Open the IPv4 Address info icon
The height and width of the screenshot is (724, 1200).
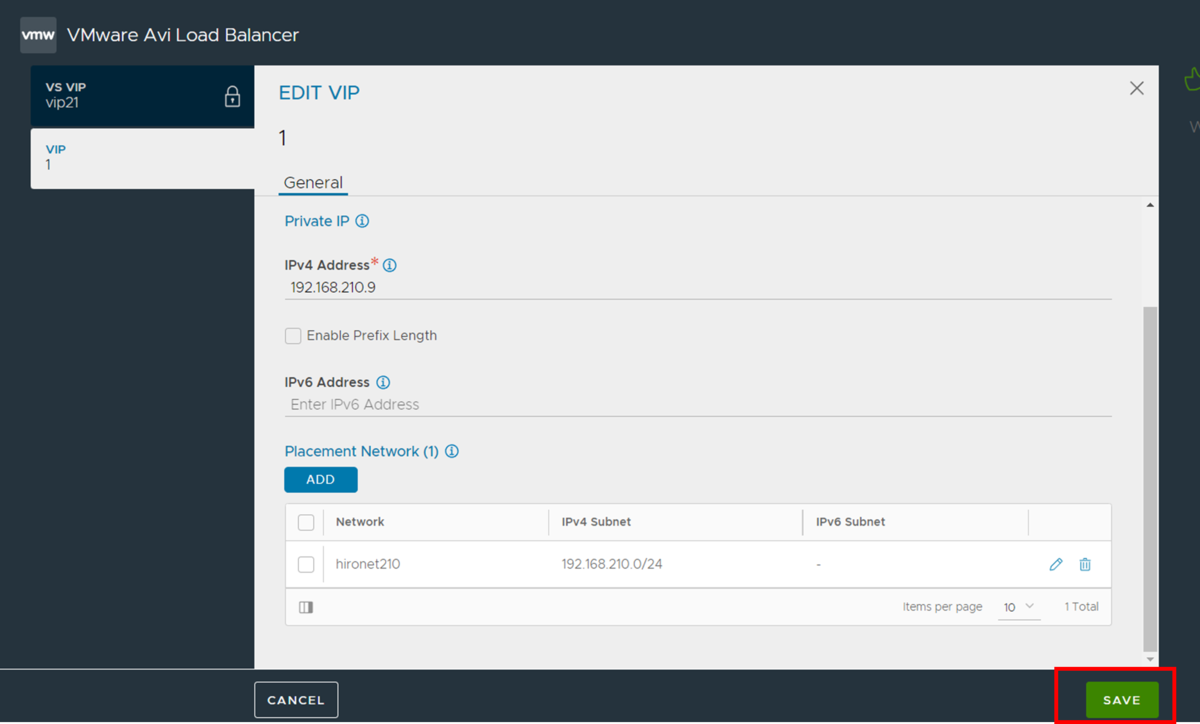390,266
